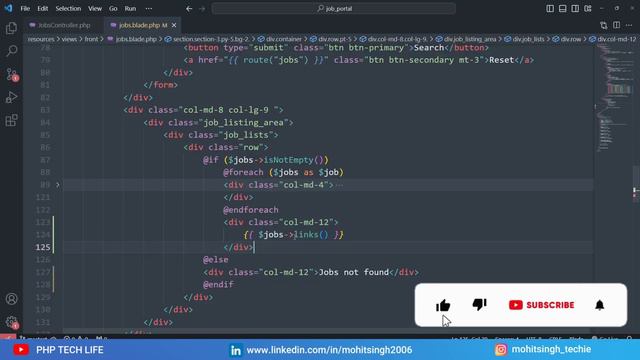
Task: Close the jobs.blade.php tab
Action: coord(174,25)
